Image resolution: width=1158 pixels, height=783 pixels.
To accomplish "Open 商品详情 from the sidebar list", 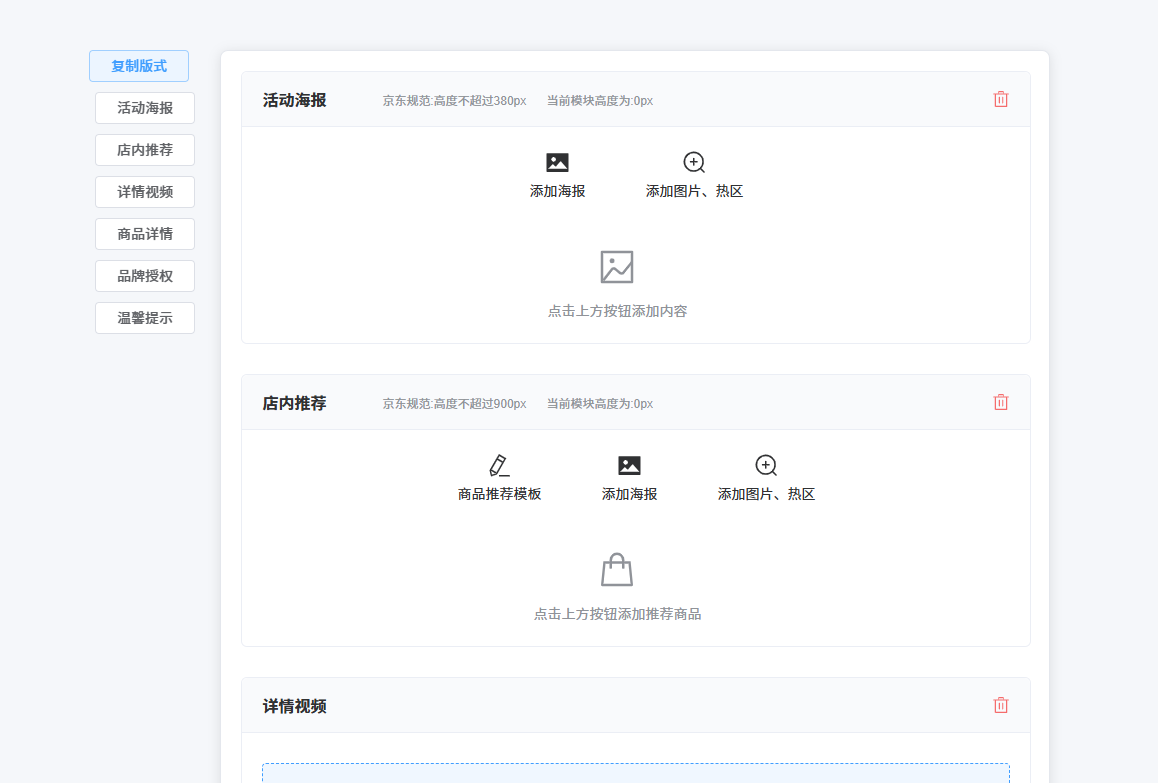I will 145,234.
